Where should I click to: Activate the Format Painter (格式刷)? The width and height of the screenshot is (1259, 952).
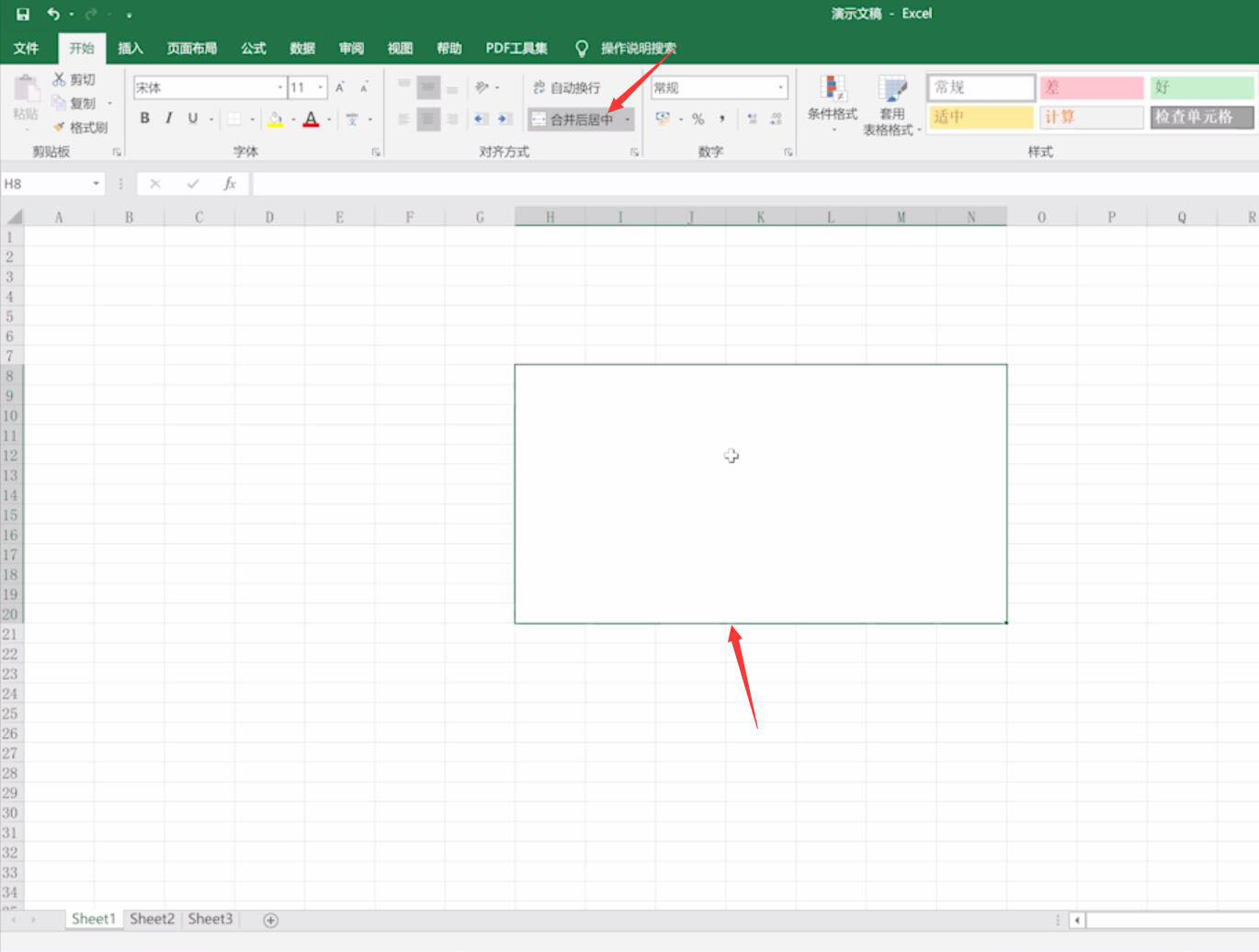(80, 127)
